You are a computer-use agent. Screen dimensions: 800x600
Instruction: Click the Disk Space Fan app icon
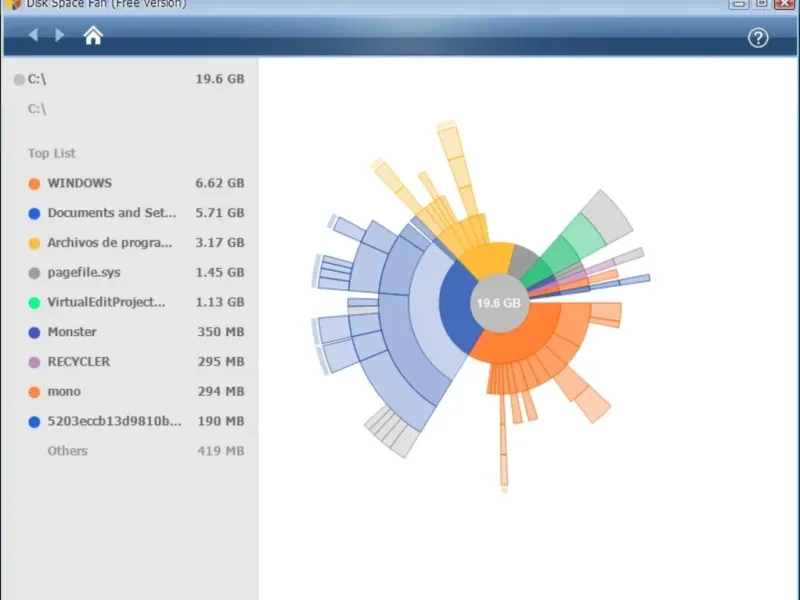pyautogui.click(x=11, y=4)
